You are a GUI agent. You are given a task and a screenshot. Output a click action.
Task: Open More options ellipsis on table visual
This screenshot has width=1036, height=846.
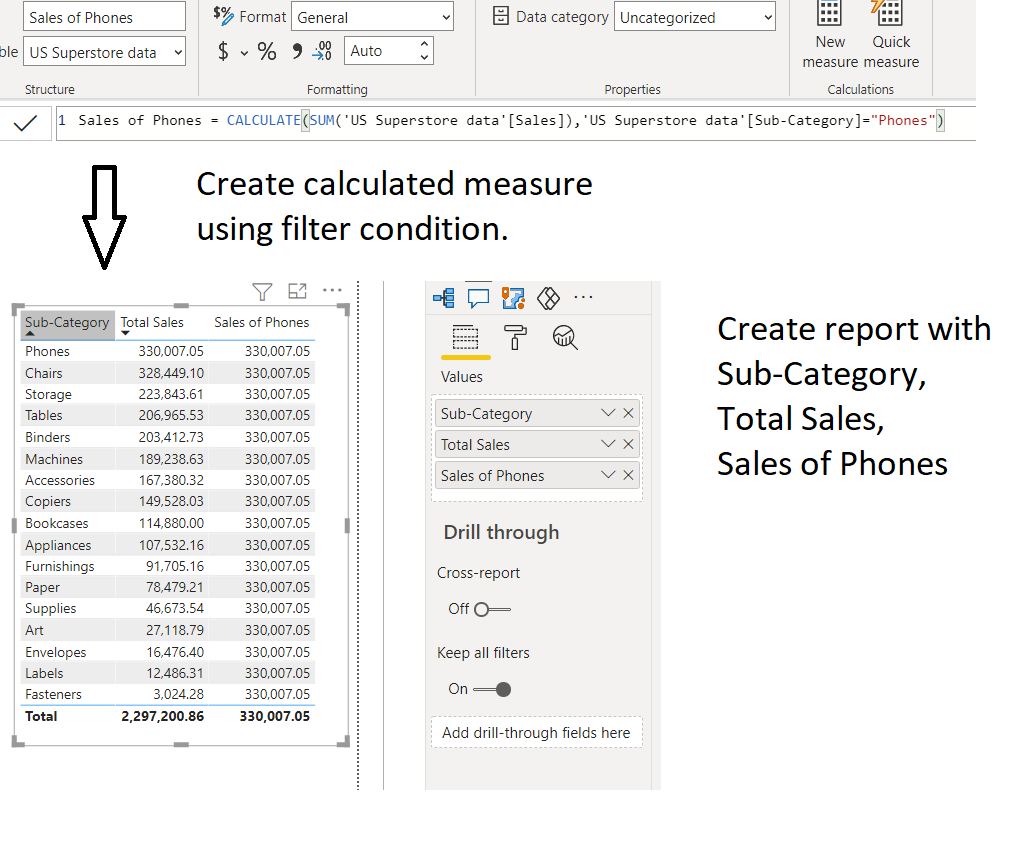pos(332,290)
